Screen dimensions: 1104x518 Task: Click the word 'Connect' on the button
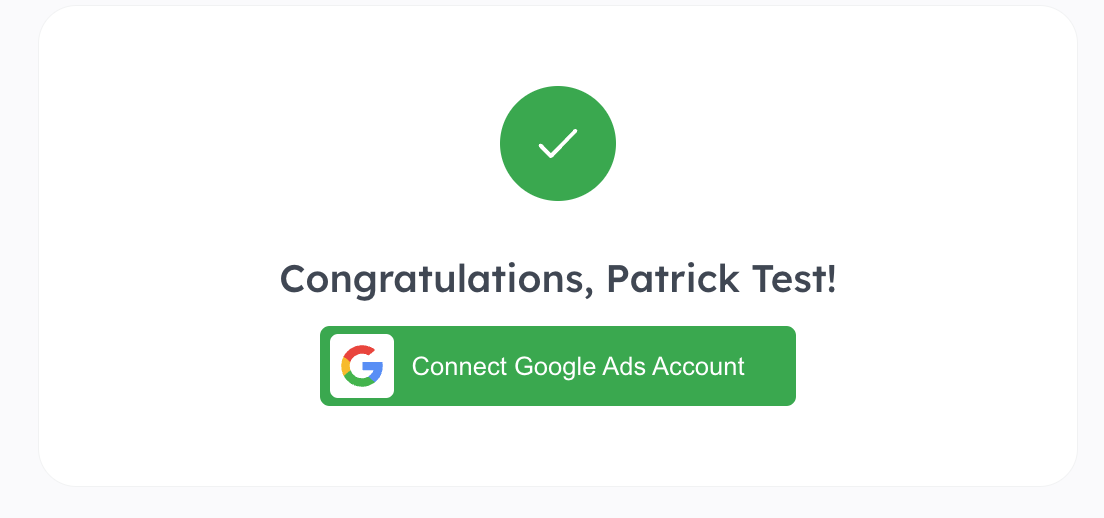click(459, 366)
